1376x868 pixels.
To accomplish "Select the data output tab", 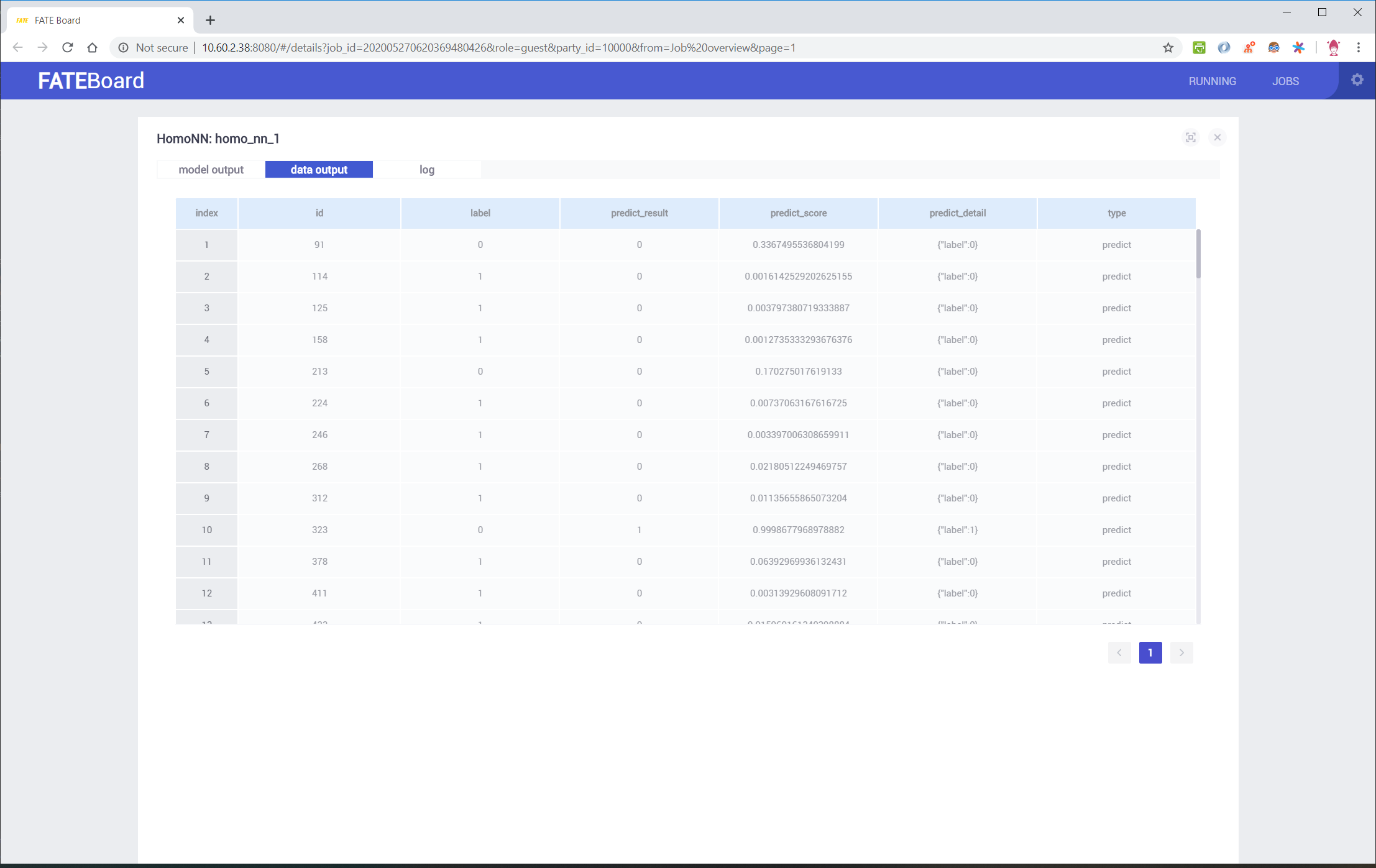I will [319, 170].
